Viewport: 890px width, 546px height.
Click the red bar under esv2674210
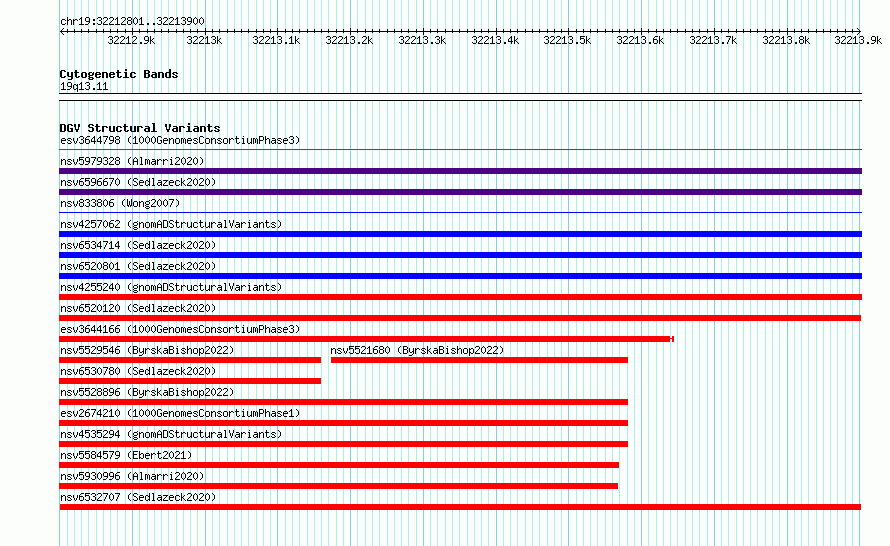pos(343,423)
